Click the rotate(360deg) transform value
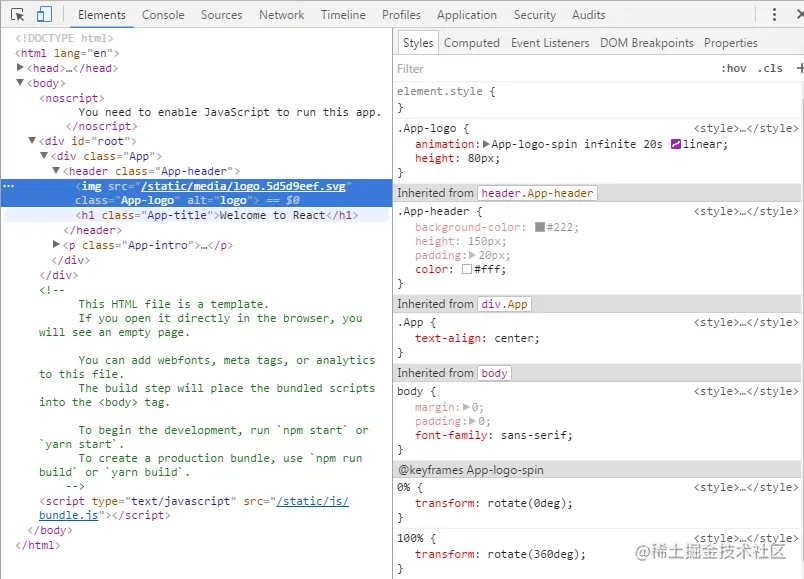Image resolution: width=804 pixels, height=579 pixels. click(x=533, y=554)
